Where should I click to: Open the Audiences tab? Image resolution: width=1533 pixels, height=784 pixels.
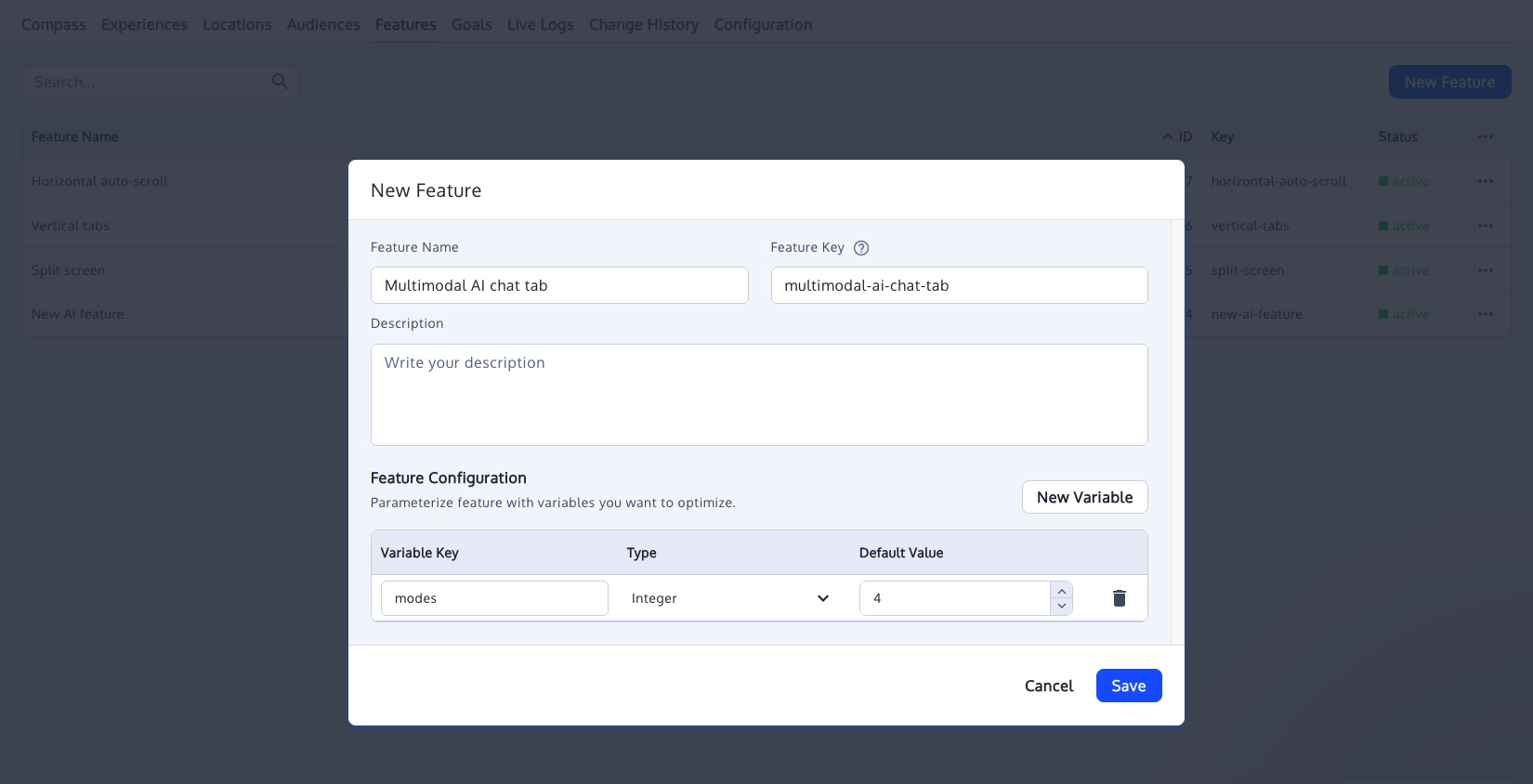pos(323,25)
